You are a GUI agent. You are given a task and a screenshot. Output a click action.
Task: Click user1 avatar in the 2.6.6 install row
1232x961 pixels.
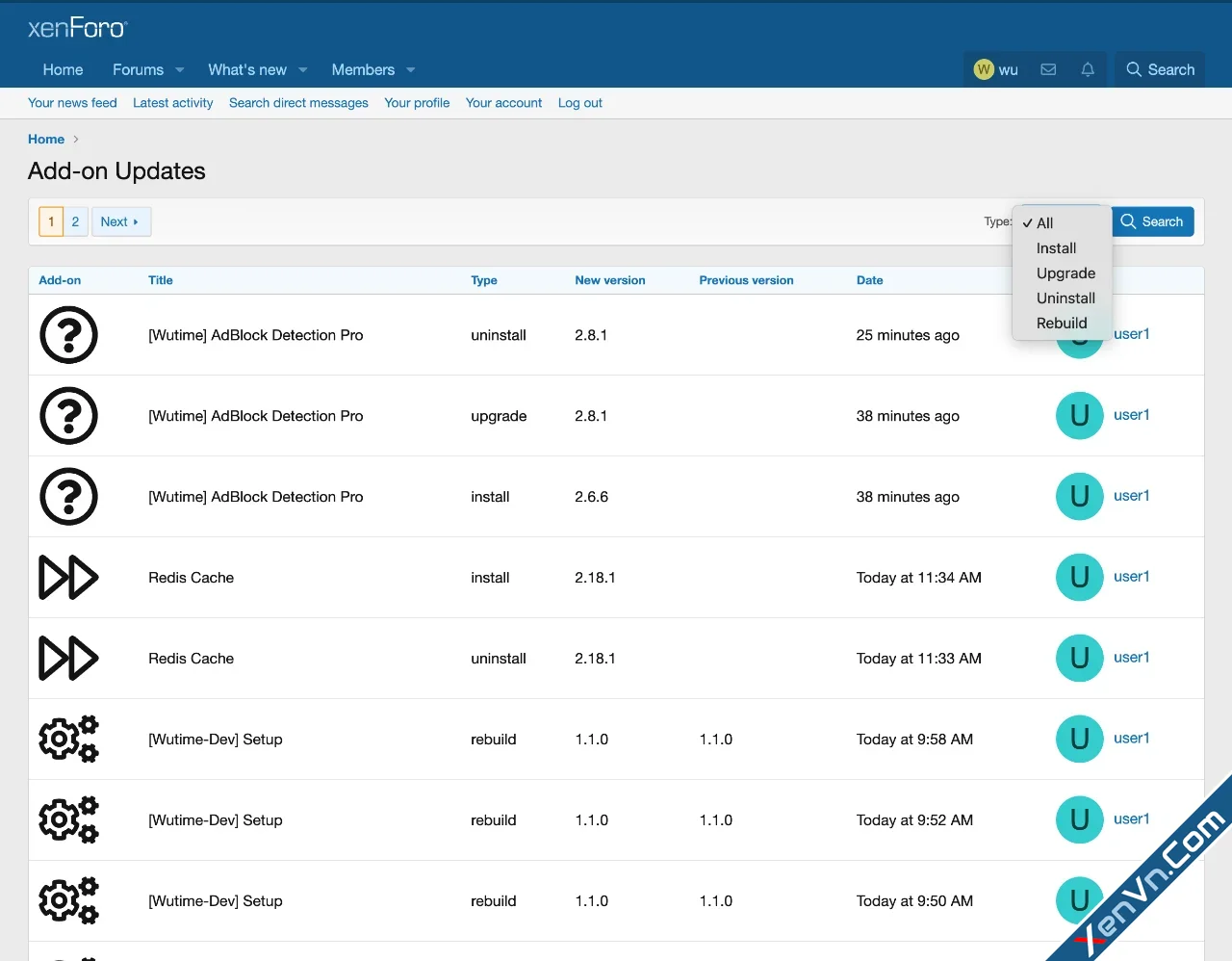[1080, 497]
